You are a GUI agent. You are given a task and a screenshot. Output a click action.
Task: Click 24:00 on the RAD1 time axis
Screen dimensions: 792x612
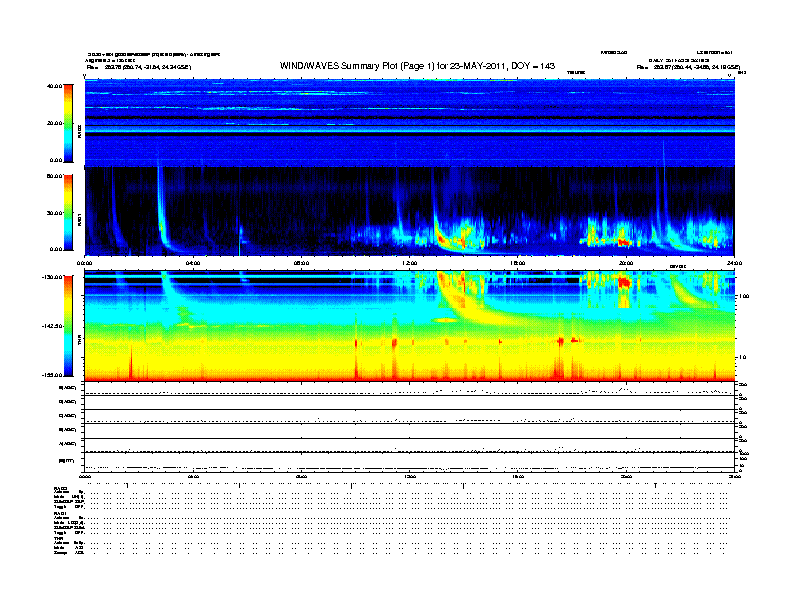click(x=734, y=263)
